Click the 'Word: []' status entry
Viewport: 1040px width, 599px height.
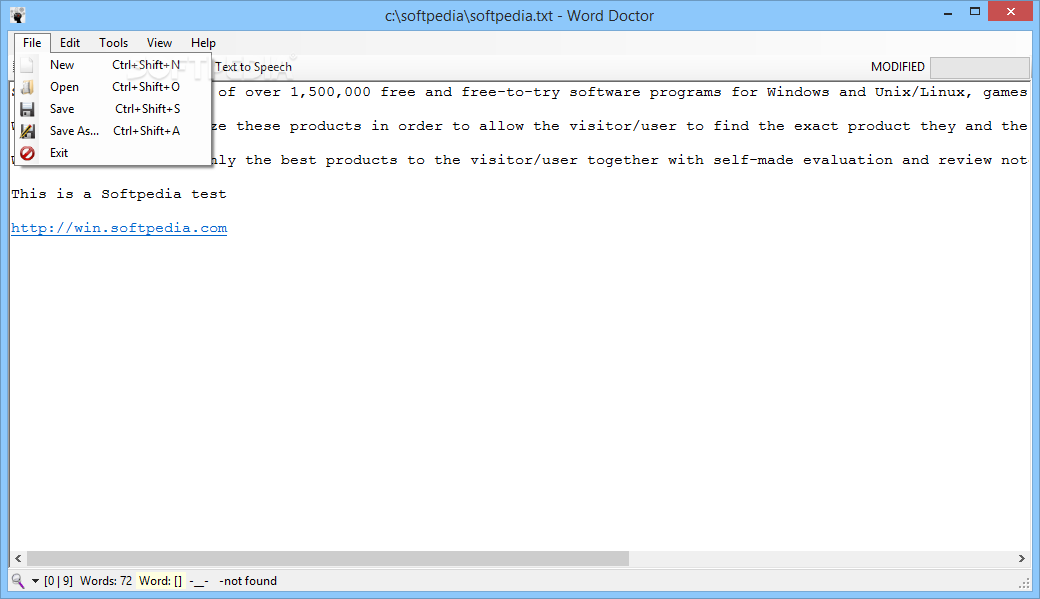161,581
